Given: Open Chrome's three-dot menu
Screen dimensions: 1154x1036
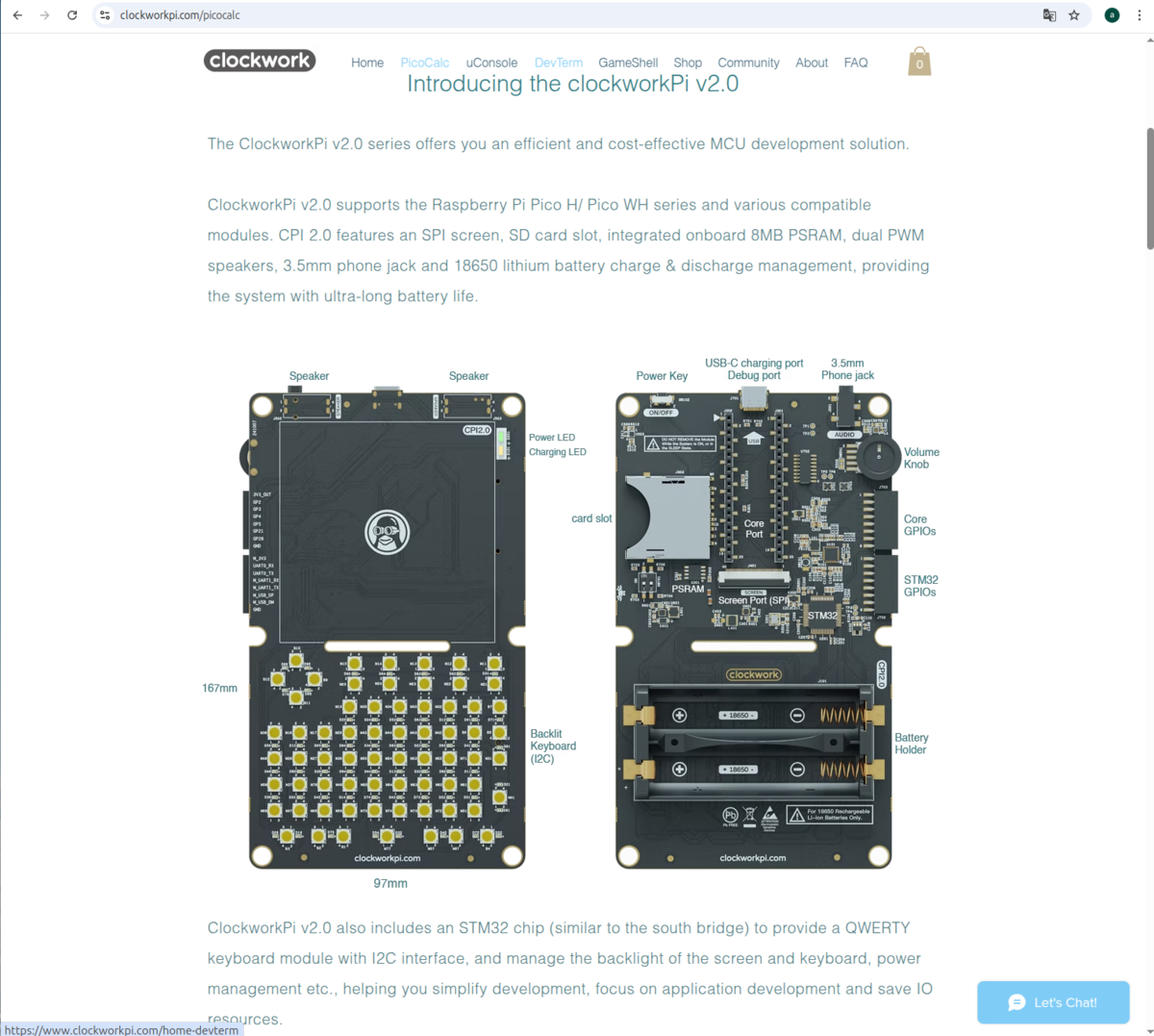Looking at the screenshot, I should point(1139,15).
